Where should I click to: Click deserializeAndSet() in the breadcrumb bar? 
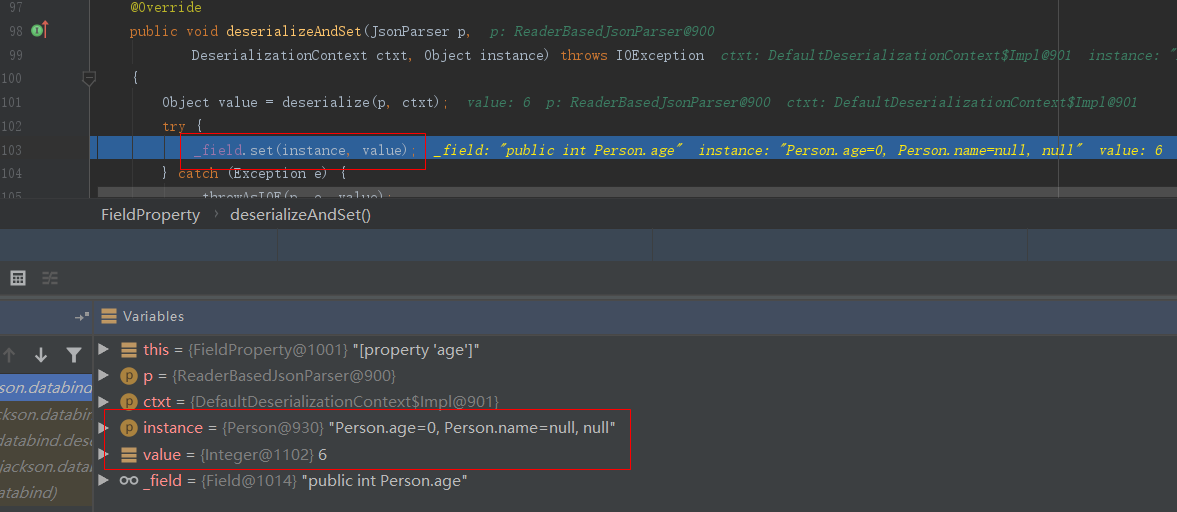[300, 215]
